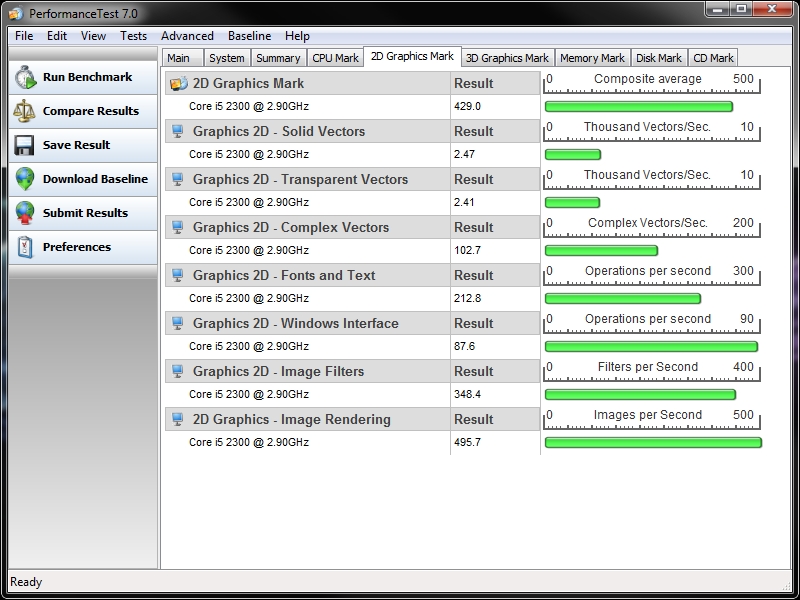Click the Transparent Vectors green result bar
Image resolution: width=800 pixels, height=600 pixels.
572,203
